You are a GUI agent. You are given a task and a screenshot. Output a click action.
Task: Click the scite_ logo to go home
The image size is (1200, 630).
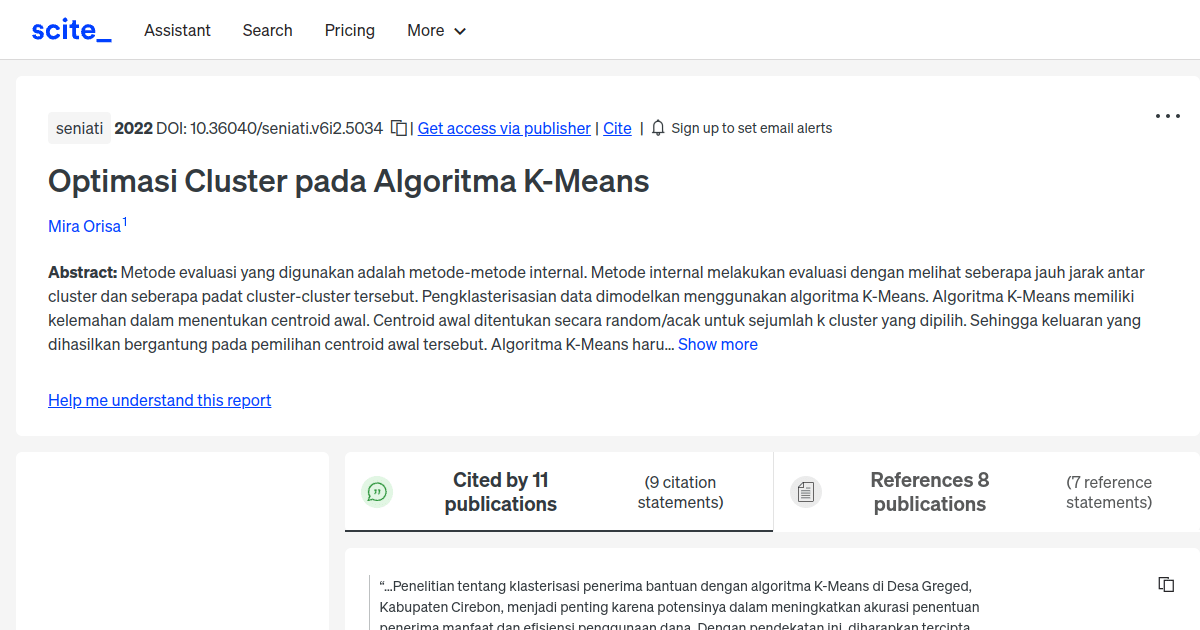70,29
